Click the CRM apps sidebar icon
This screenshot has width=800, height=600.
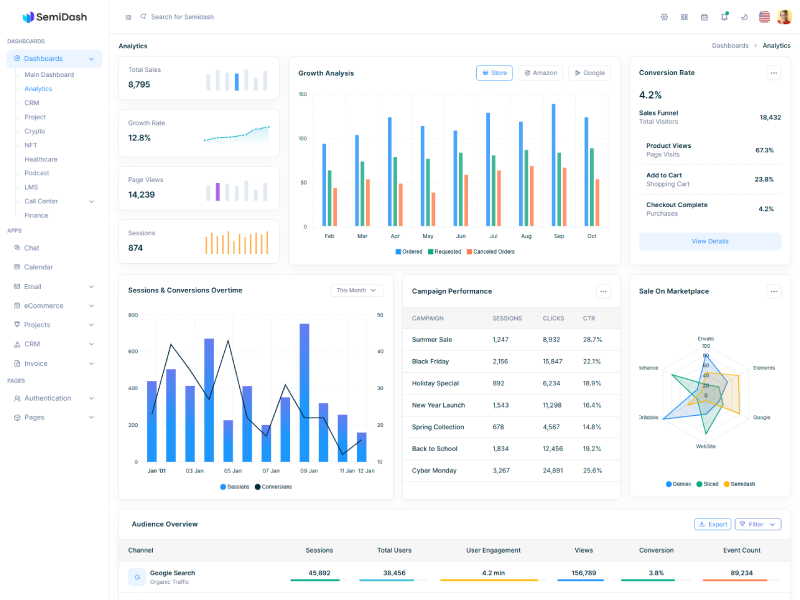pyautogui.click(x=17, y=344)
